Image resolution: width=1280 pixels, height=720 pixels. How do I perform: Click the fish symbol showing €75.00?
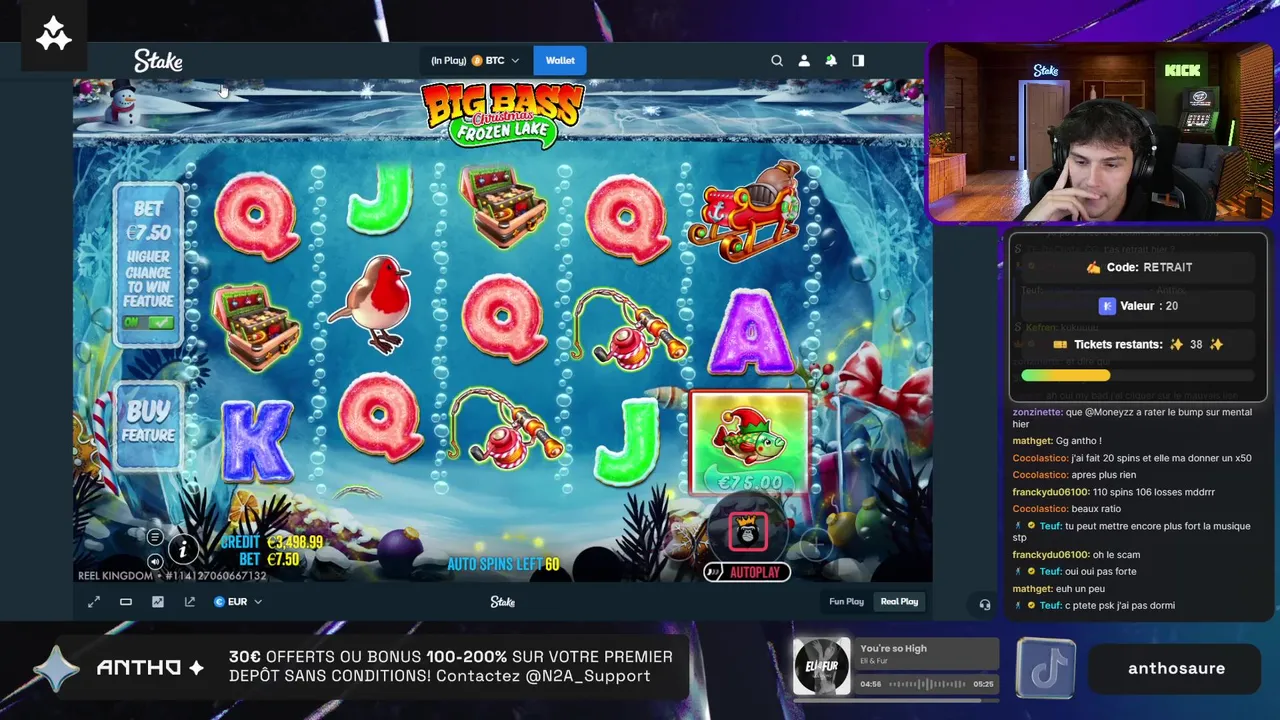(750, 442)
